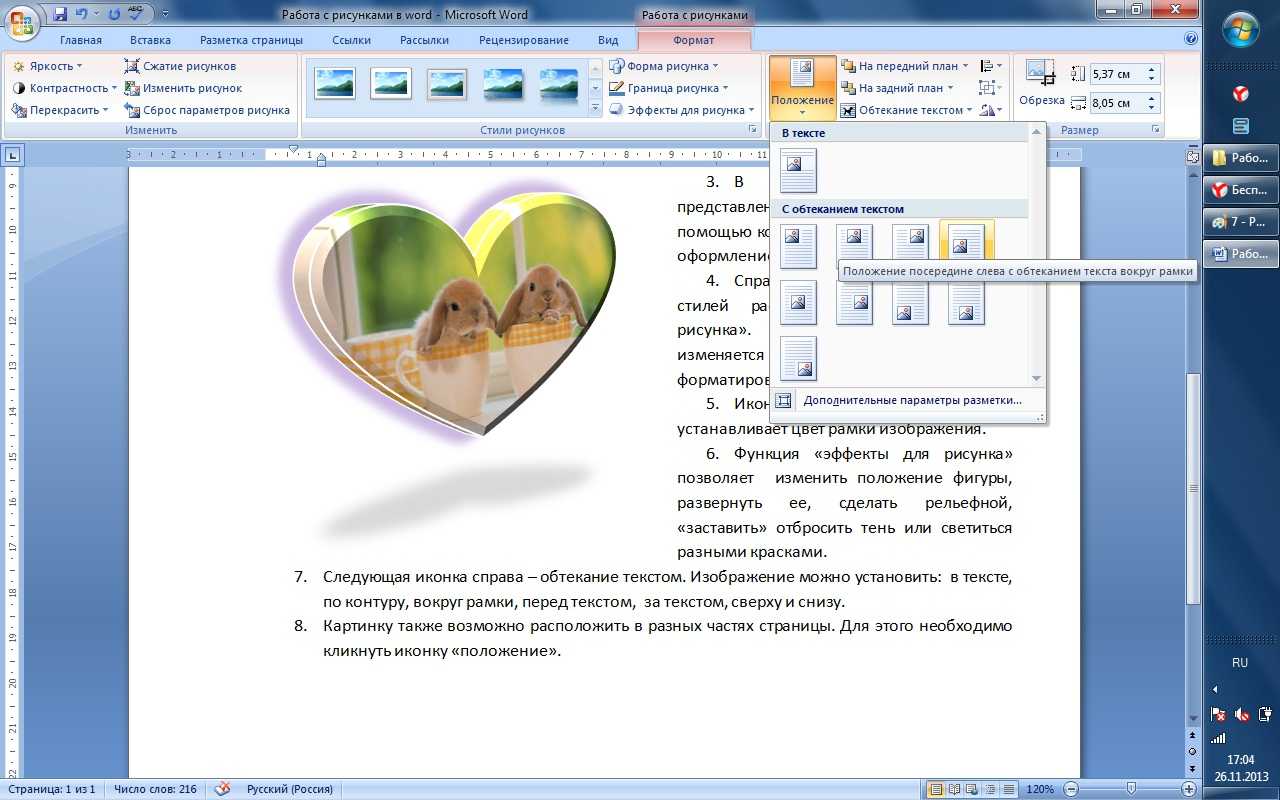This screenshot has width=1280, height=800.
Task: Click tab selector at ruler corner
Action: pos(12,155)
